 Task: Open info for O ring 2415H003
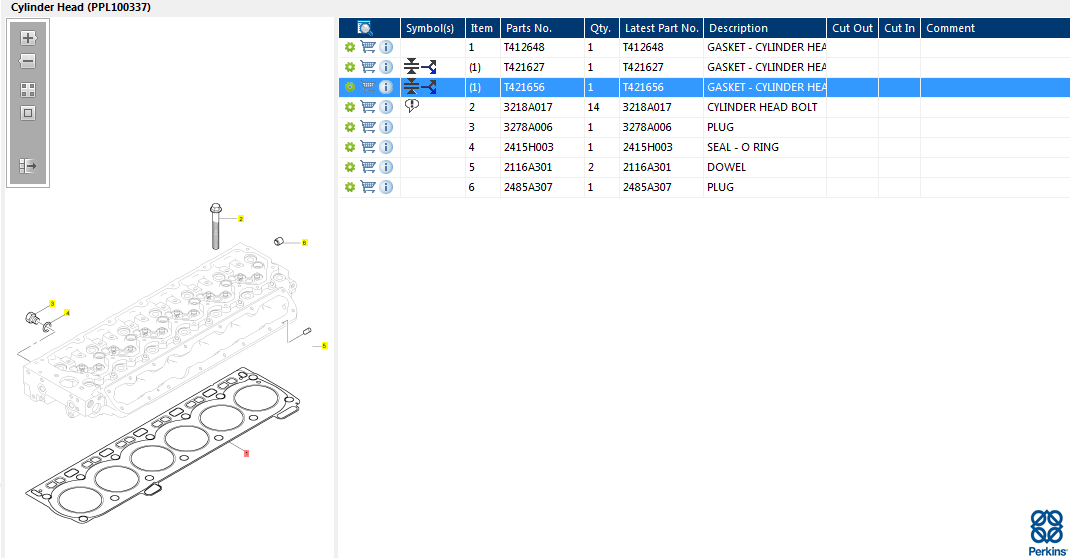pyautogui.click(x=386, y=147)
